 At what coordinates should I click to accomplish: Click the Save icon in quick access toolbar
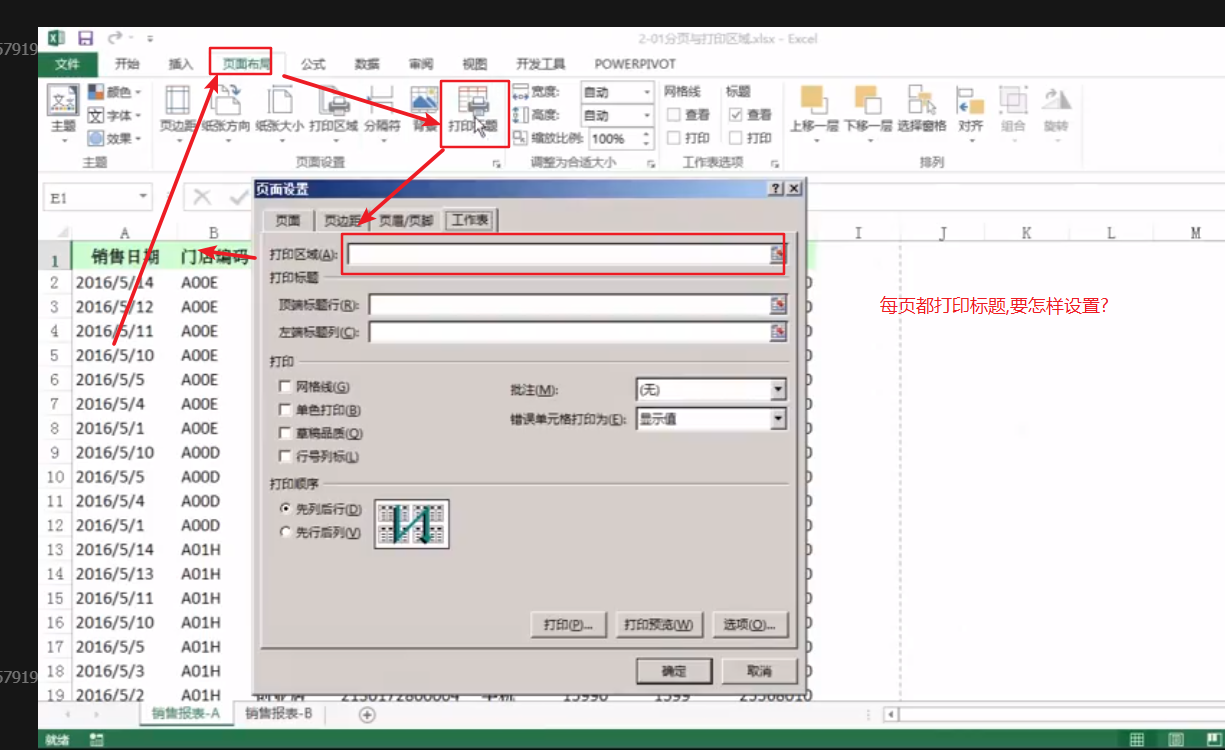coord(85,38)
